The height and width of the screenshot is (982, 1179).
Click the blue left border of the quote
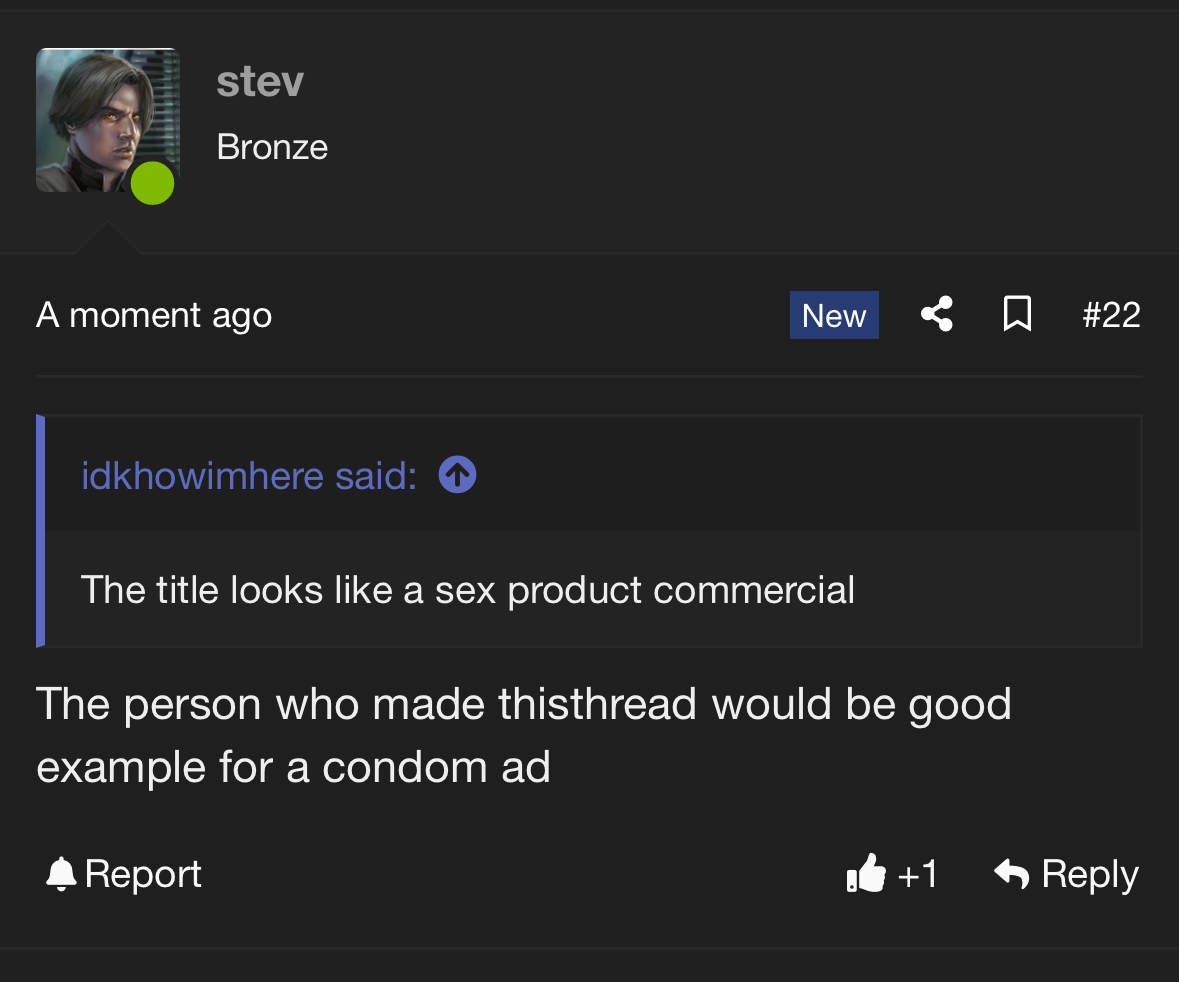(x=41, y=531)
